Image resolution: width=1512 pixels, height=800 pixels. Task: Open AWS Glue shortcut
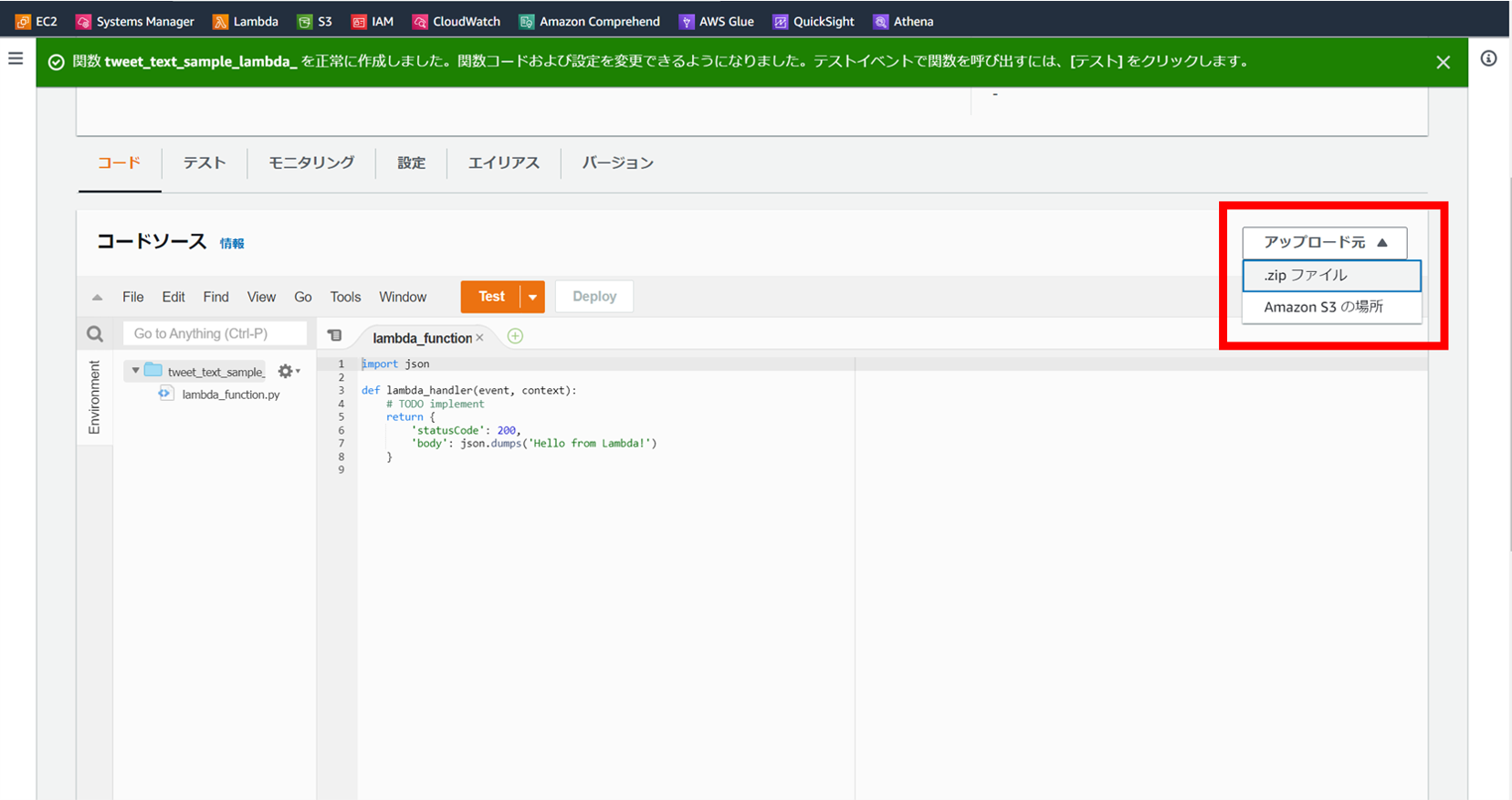point(717,21)
